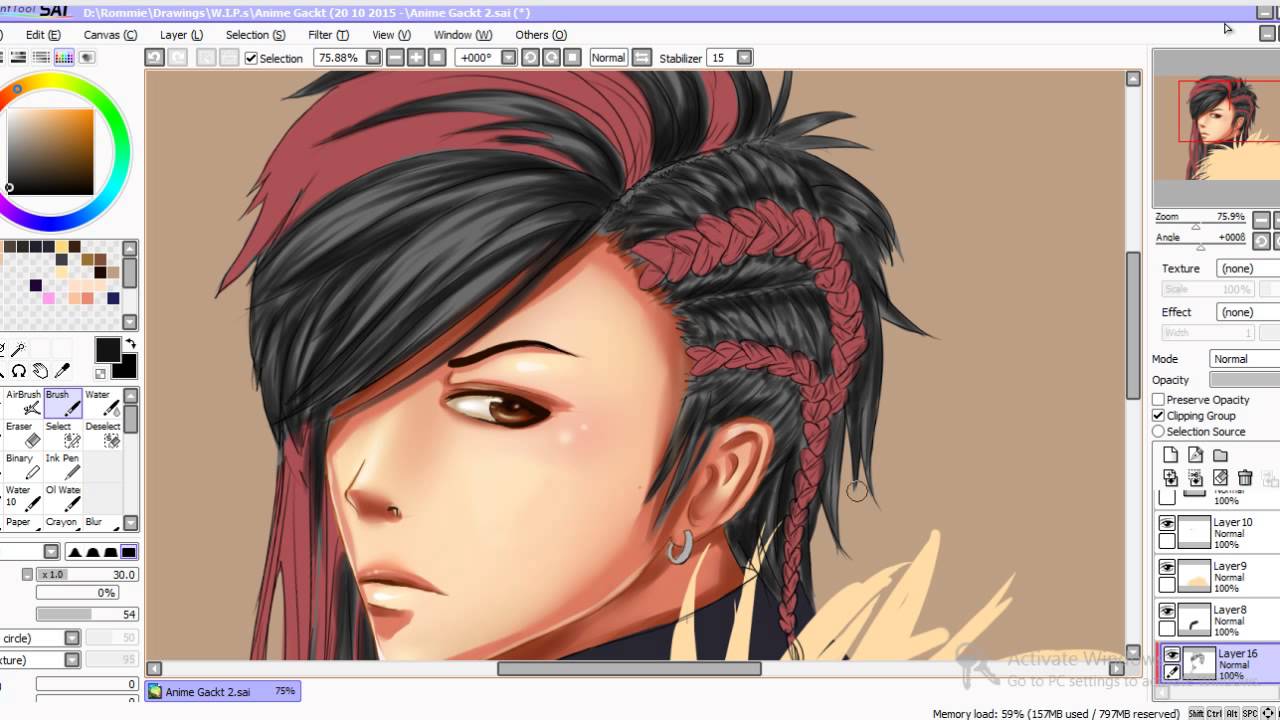Open the rotation angle dropdown
1280x720 pixels.
tap(506, 58)
